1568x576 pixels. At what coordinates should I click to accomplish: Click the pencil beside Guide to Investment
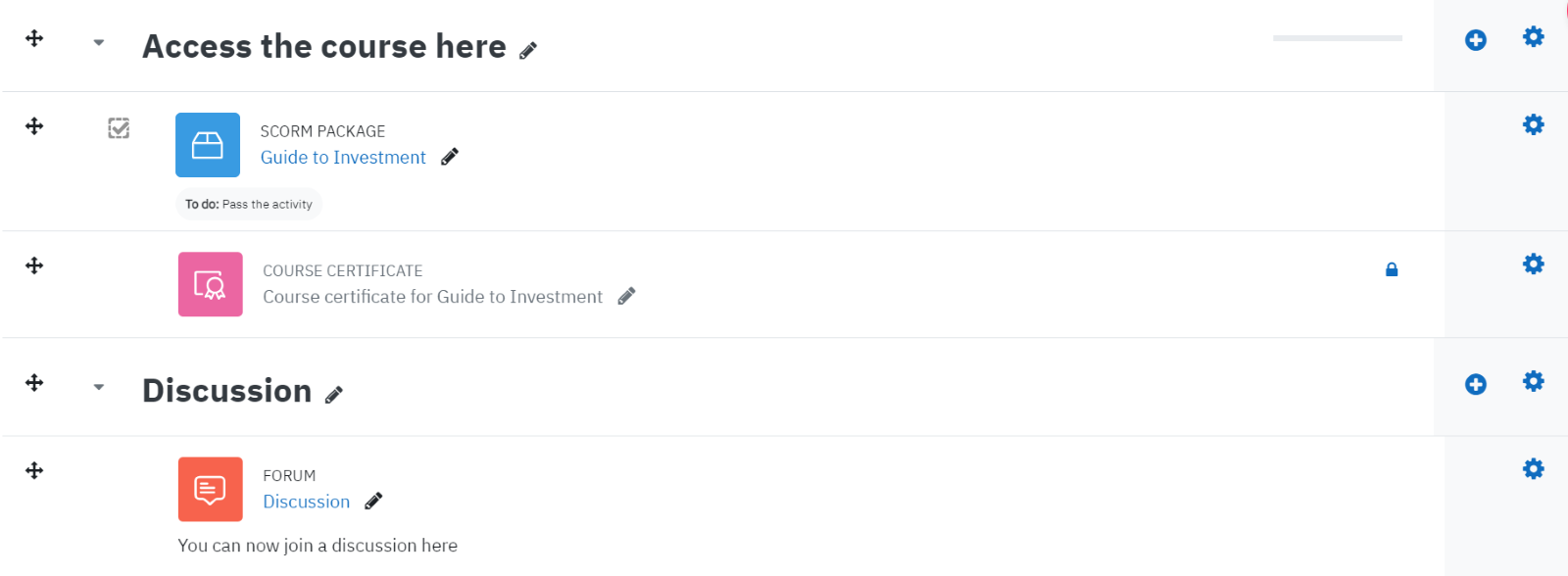[450, 157]
